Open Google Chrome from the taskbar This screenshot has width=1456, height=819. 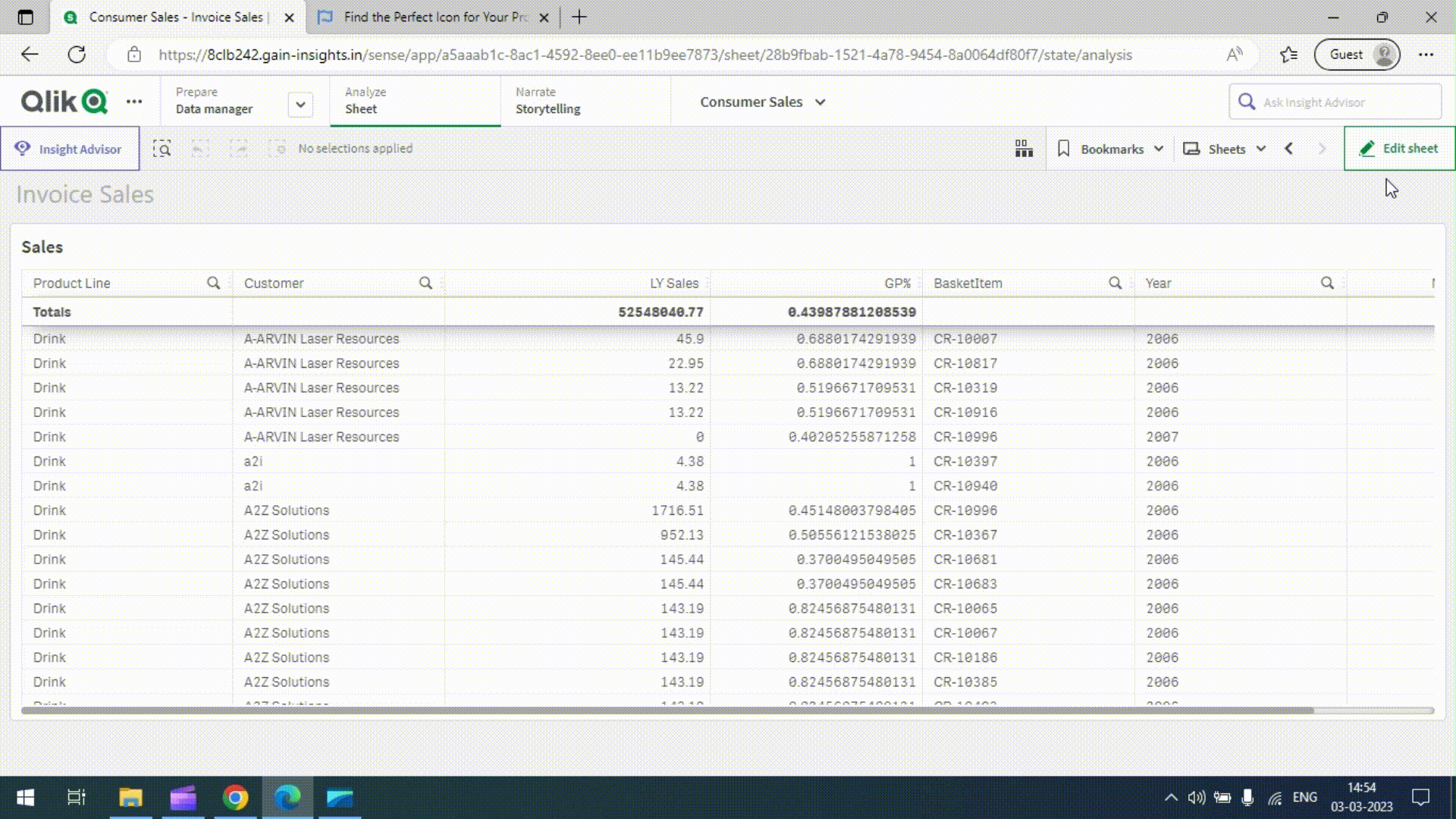(235, 798)
